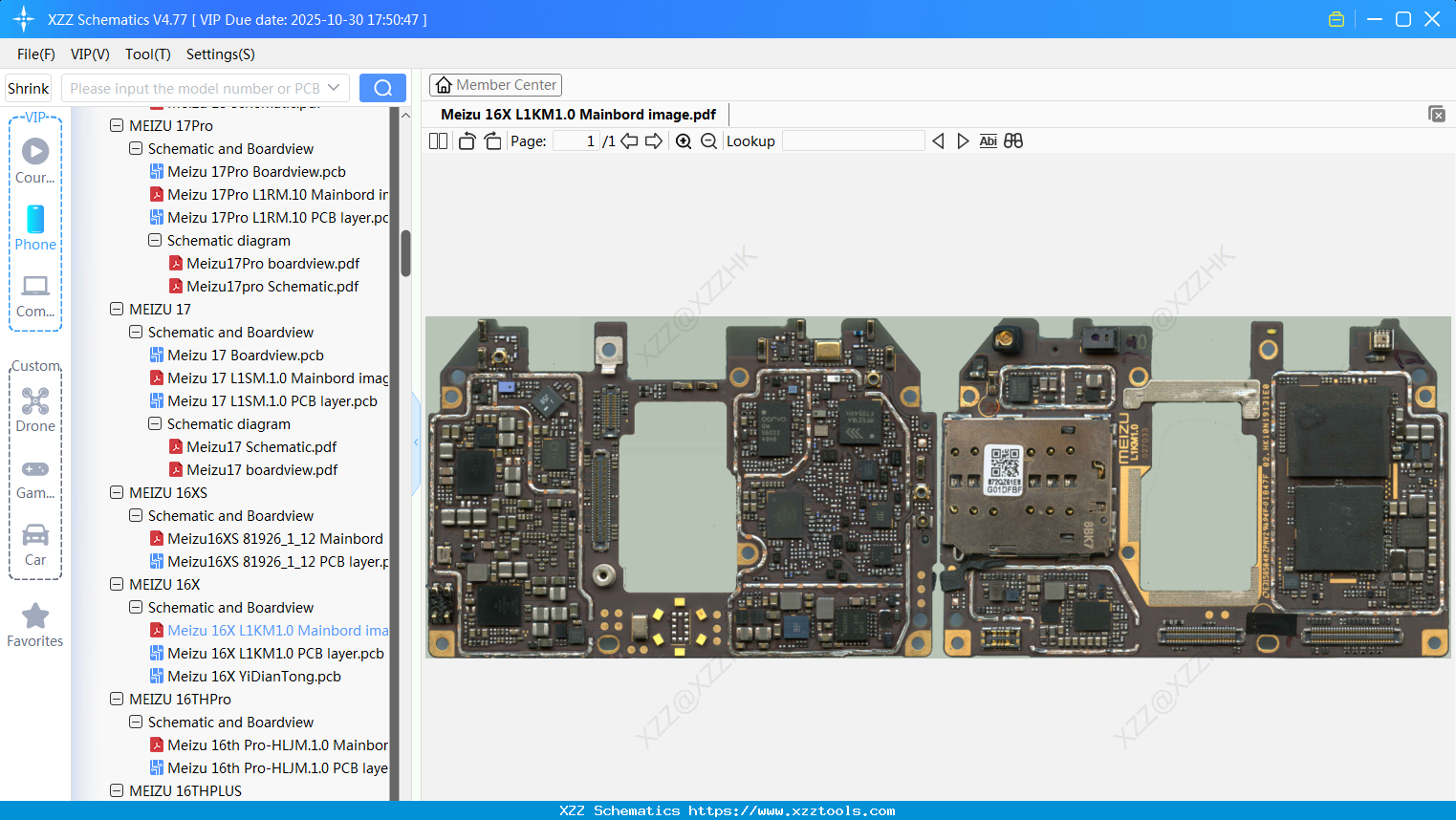Click the Member Center button
1456x820 pixels.
495,85
